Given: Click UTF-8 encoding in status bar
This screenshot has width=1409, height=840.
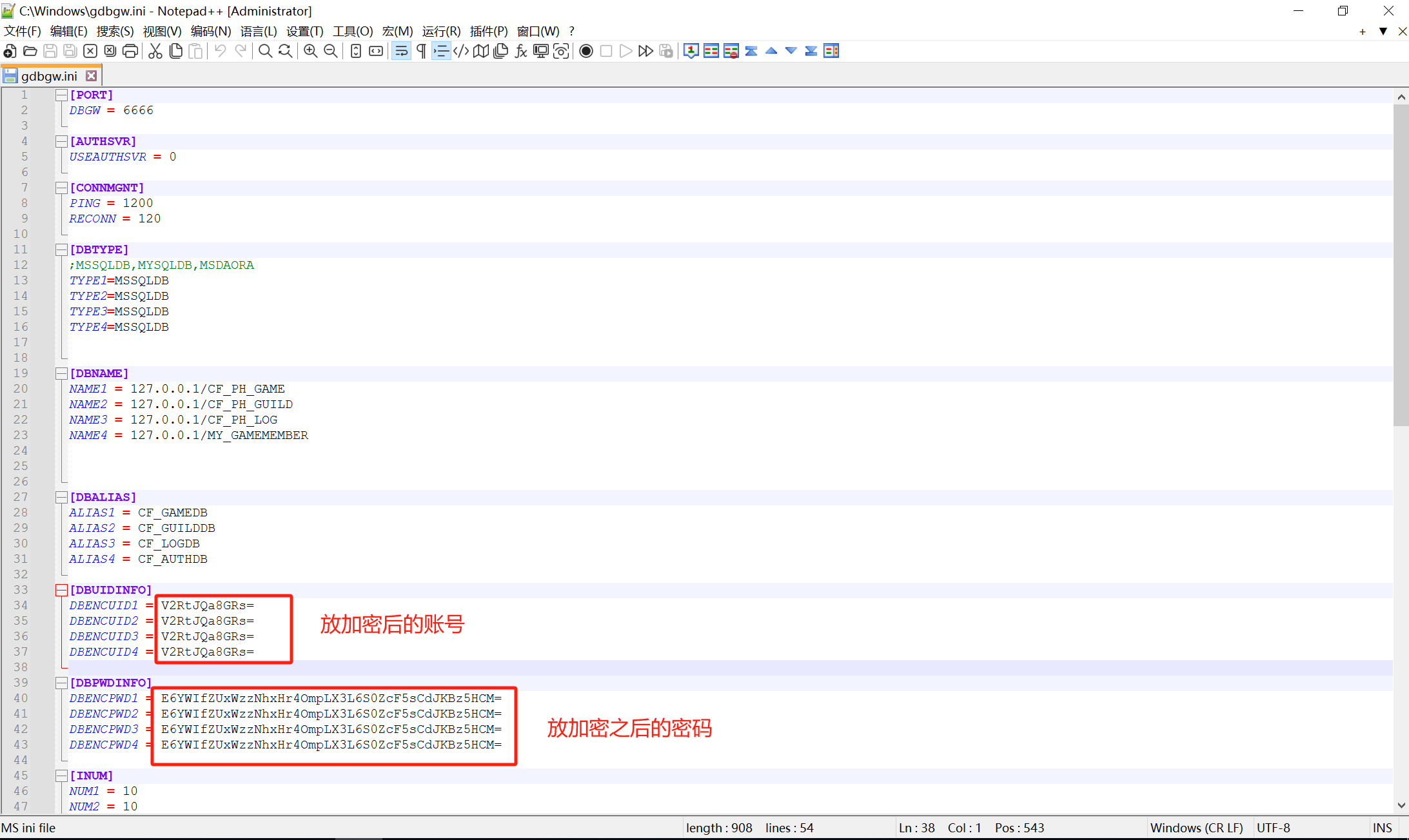Looking at the screenshot, I should pos(1274,828).
